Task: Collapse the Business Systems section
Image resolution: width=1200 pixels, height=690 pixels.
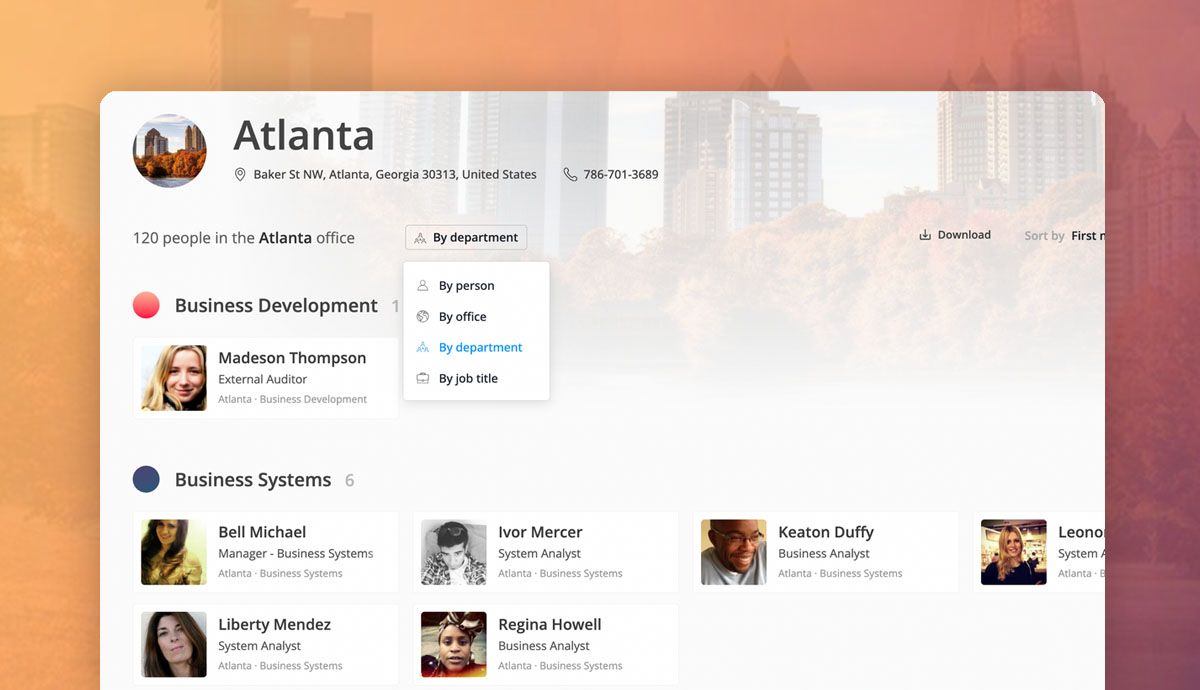Action: (x=252, y=479)
